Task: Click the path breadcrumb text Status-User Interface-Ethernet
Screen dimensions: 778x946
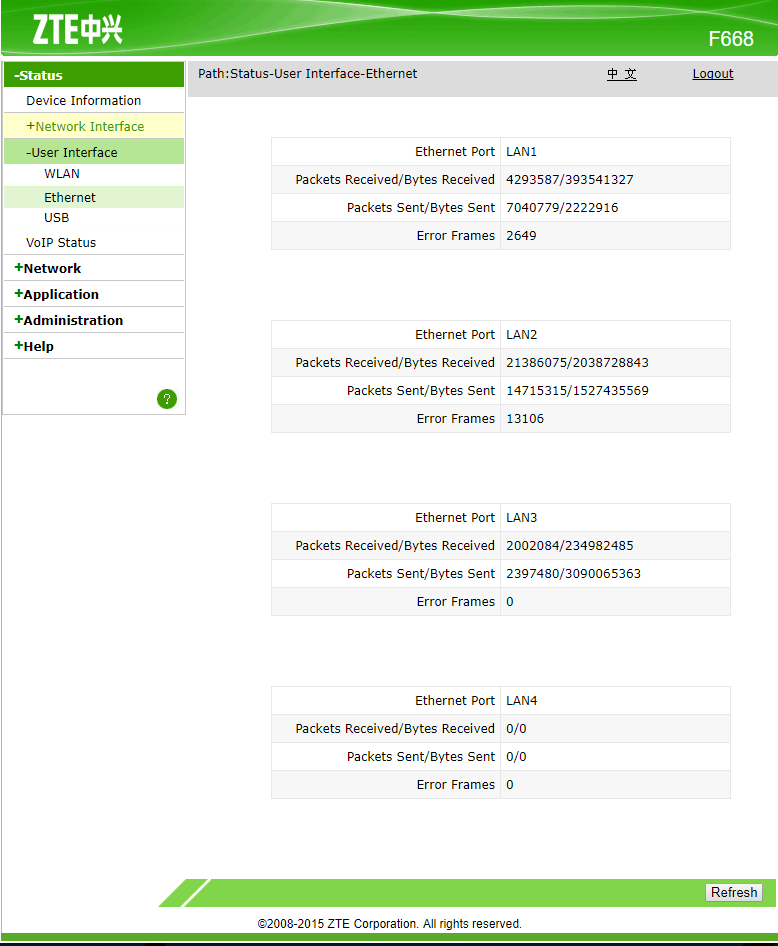Action: (x=323, y=74)
